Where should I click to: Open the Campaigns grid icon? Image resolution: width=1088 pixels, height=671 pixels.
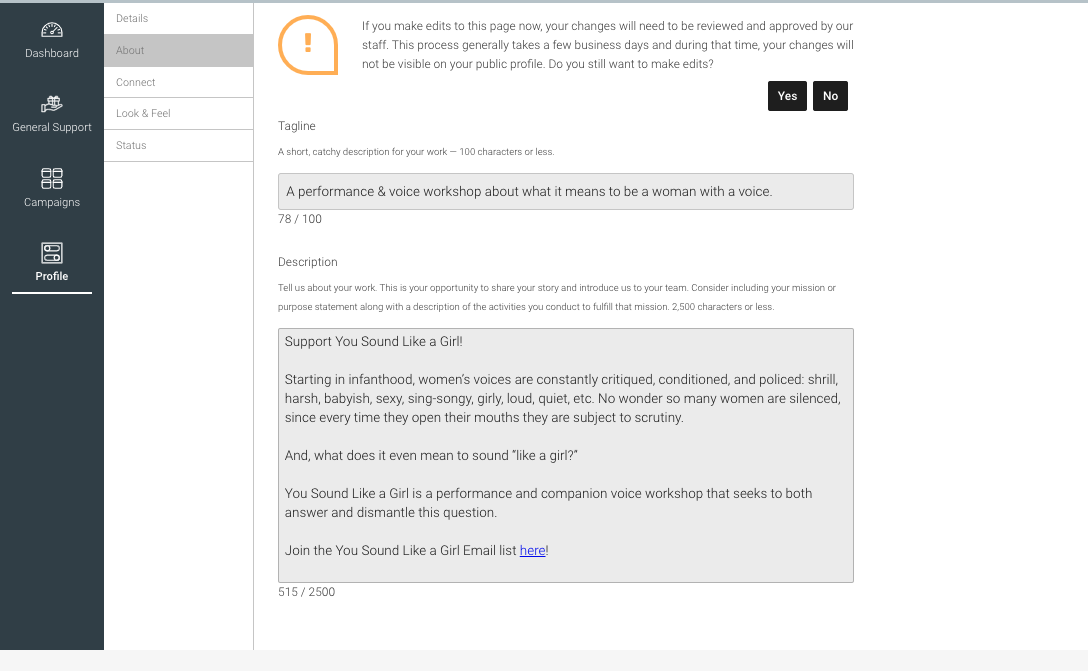(52, 178)
